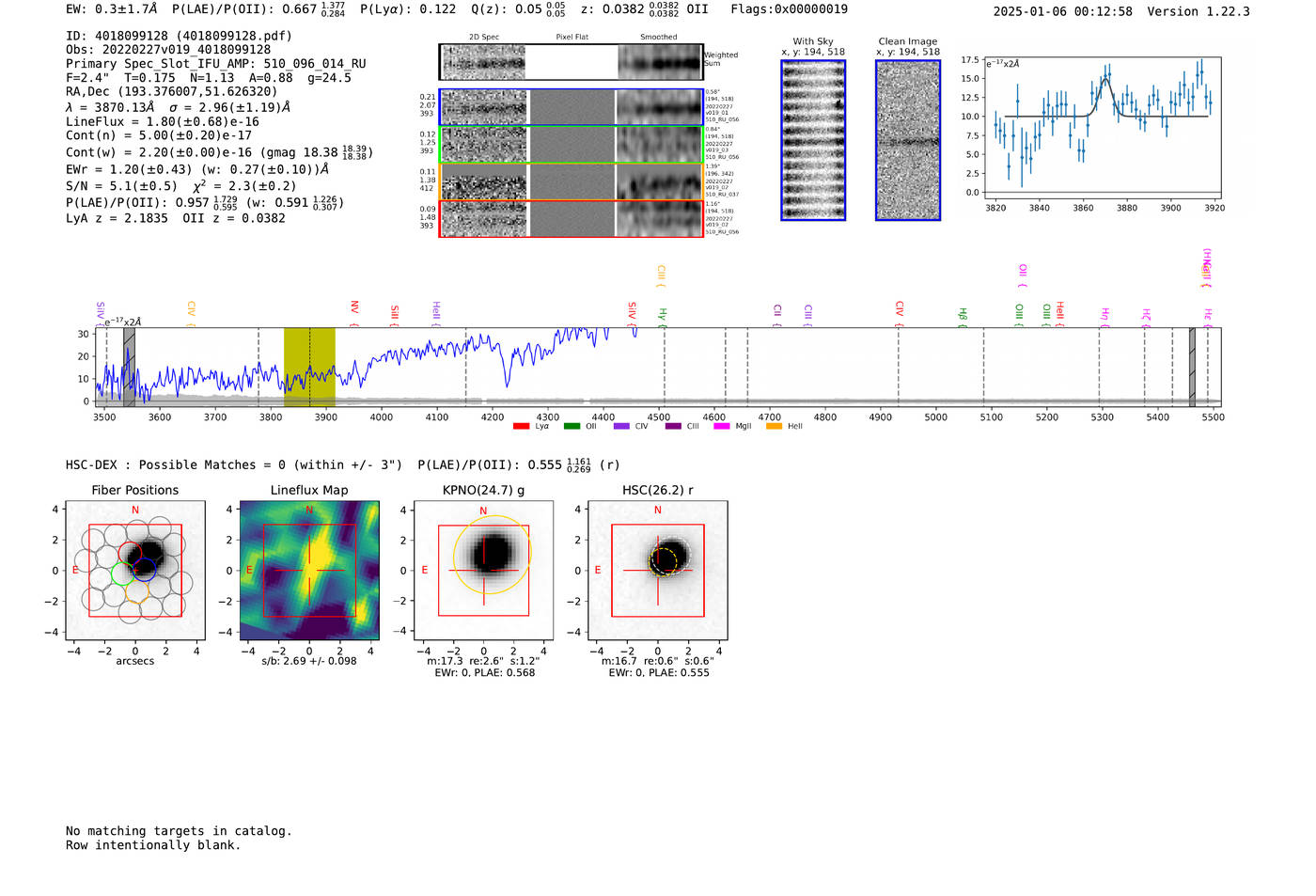This screenshot has width=1316, height=896.
Task: Click the Primary Spec_Slot_IFU_AMP line
Action: (216, 63)
